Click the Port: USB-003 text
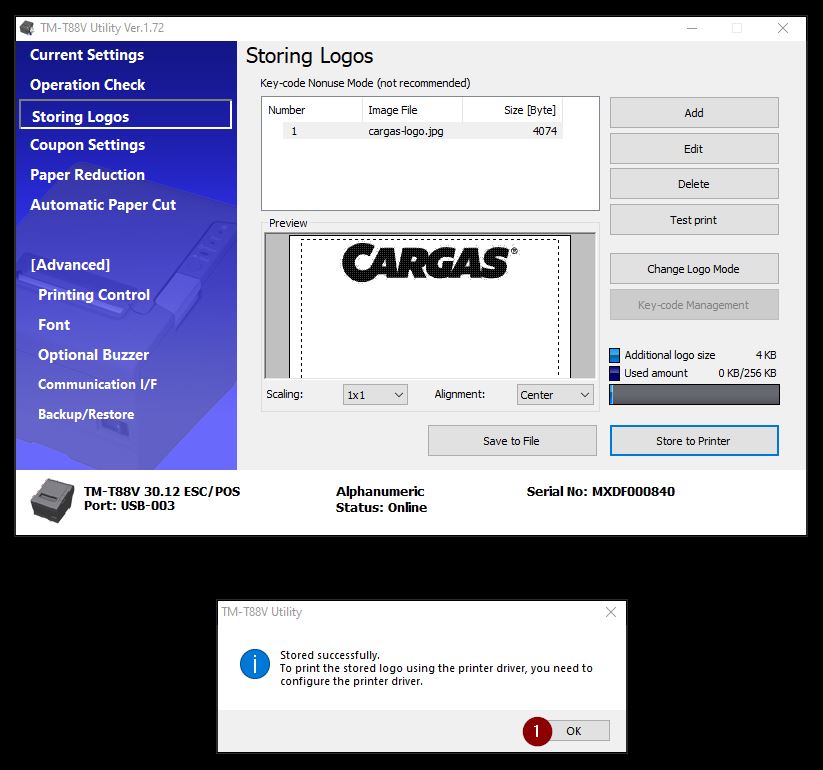The image size is (823, 770). 130,506
